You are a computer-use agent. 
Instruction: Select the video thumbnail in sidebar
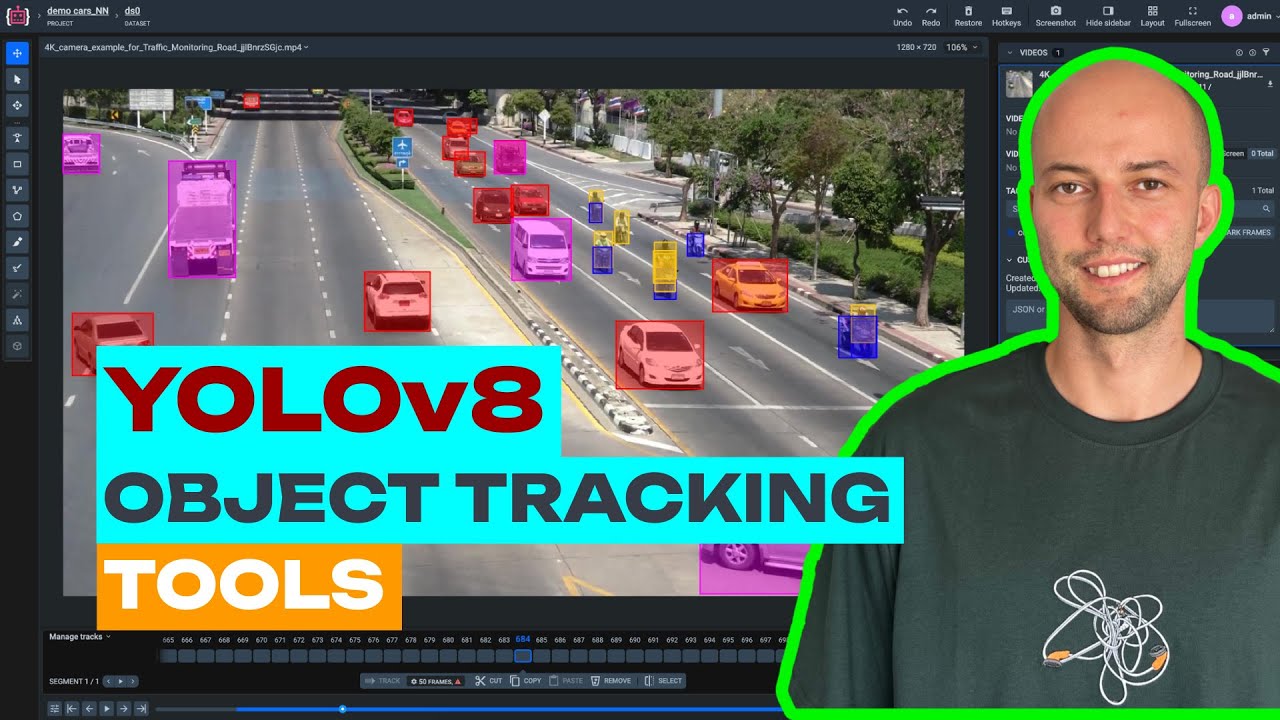tap(1019, 83)
